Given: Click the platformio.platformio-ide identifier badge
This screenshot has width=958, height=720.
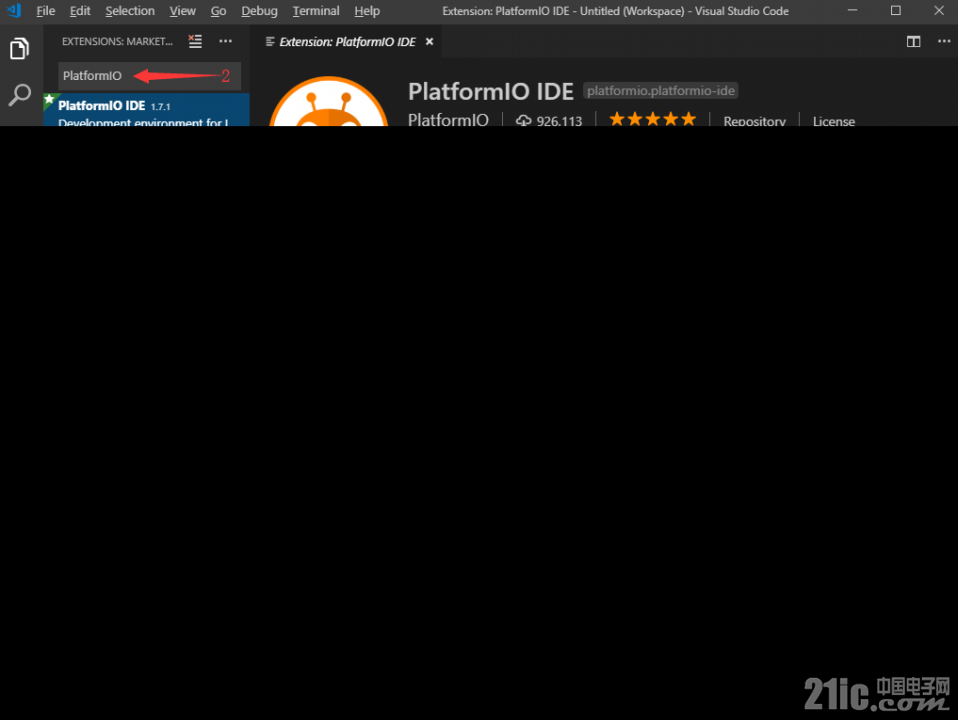Looking at the screenshot, I should [660, 90].
